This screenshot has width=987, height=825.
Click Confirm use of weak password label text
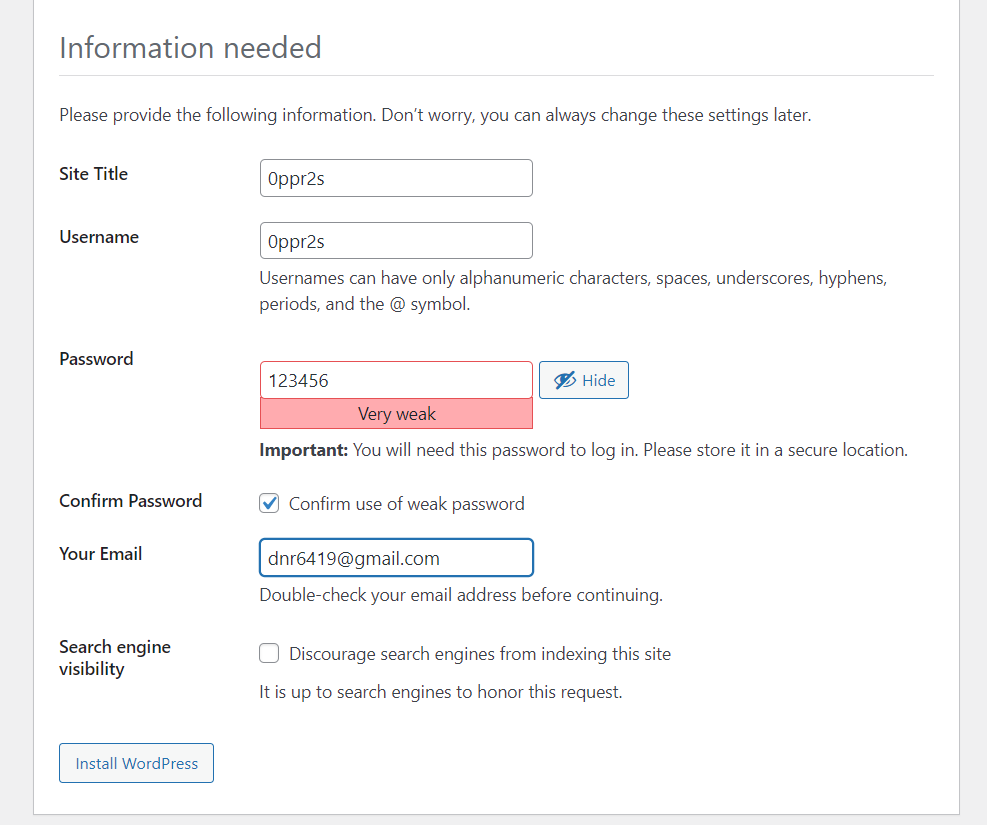(x=407, y=504)
